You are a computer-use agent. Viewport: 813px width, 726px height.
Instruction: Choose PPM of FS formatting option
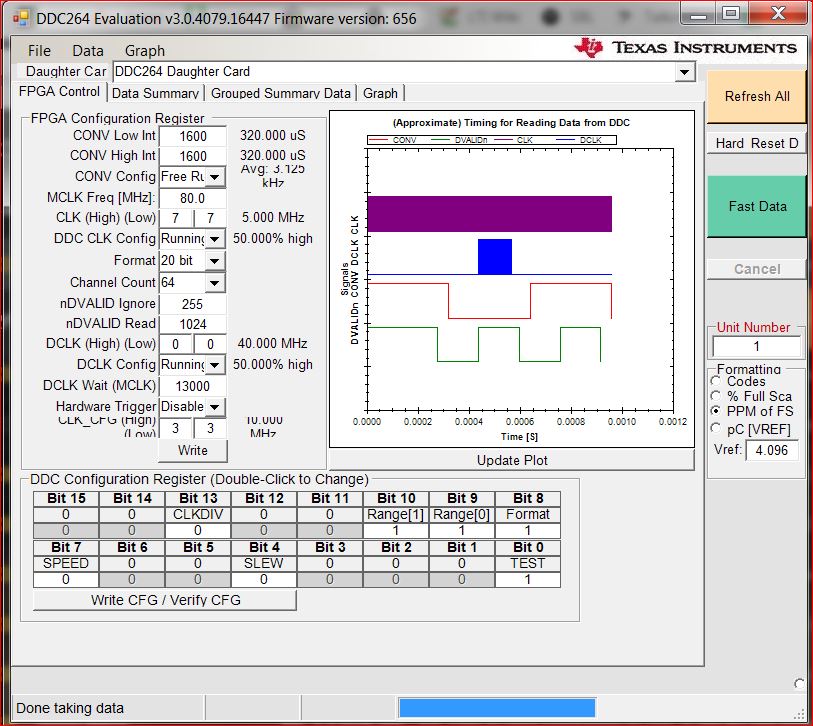(716, 411)
